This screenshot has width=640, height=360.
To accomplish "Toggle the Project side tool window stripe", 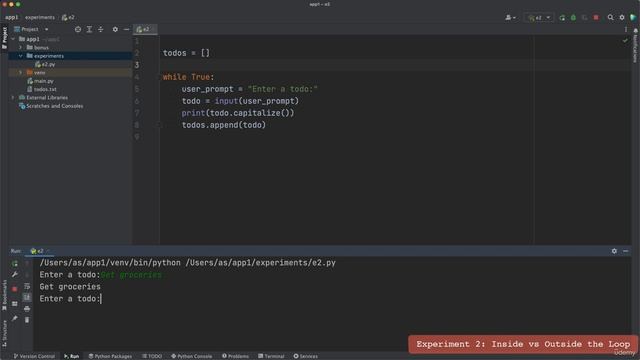I will click(x=4, y=38).
